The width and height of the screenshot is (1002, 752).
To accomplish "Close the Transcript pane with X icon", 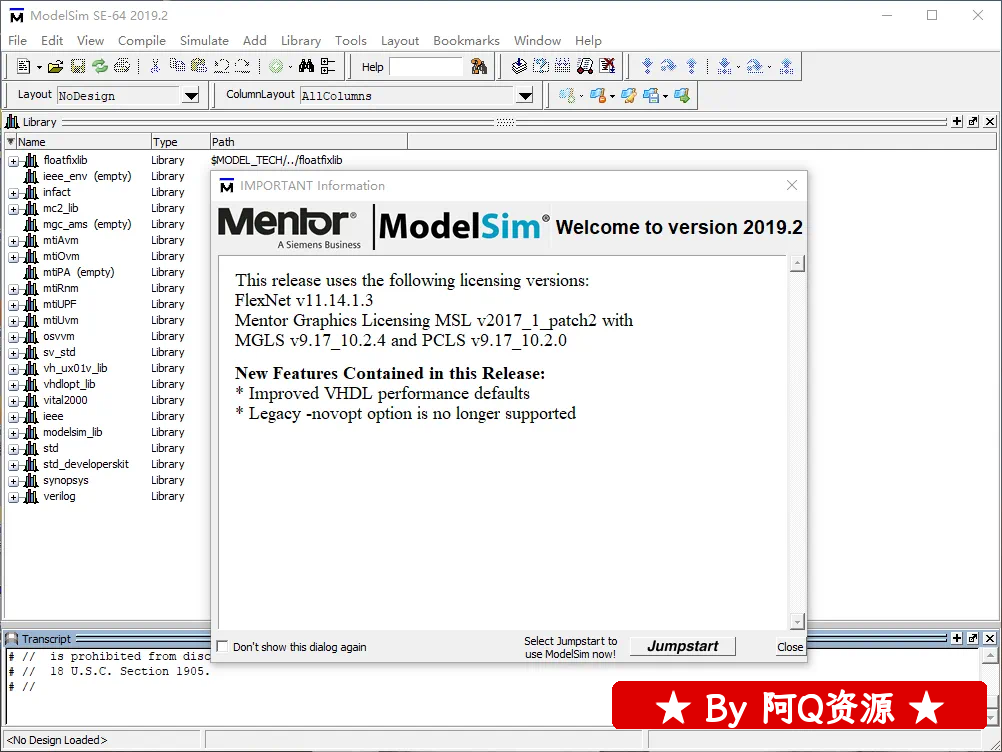I will 990,638.
